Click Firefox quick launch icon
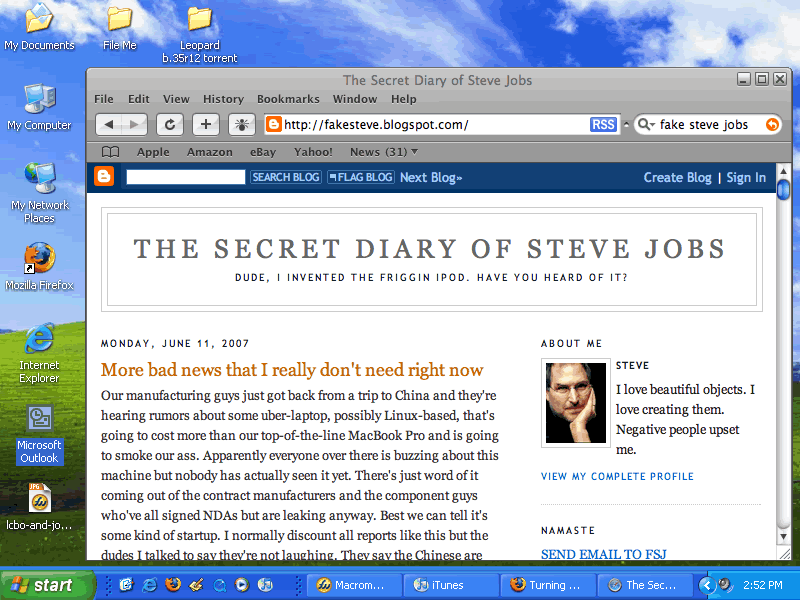Screen dimensions: 800x600 pos(173,585)
